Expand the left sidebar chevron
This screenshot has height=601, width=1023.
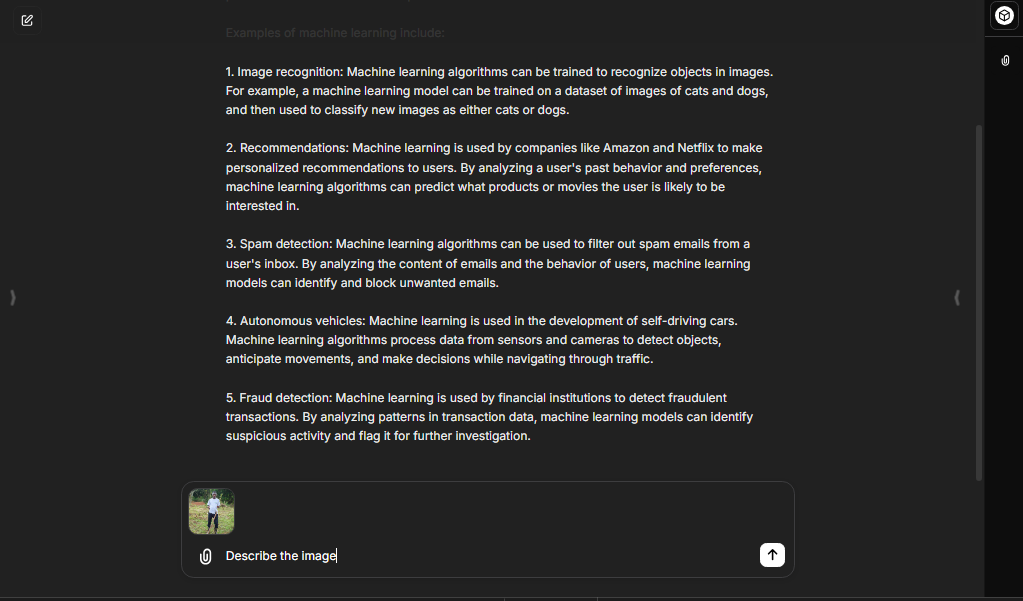click(x=13, y=297)
